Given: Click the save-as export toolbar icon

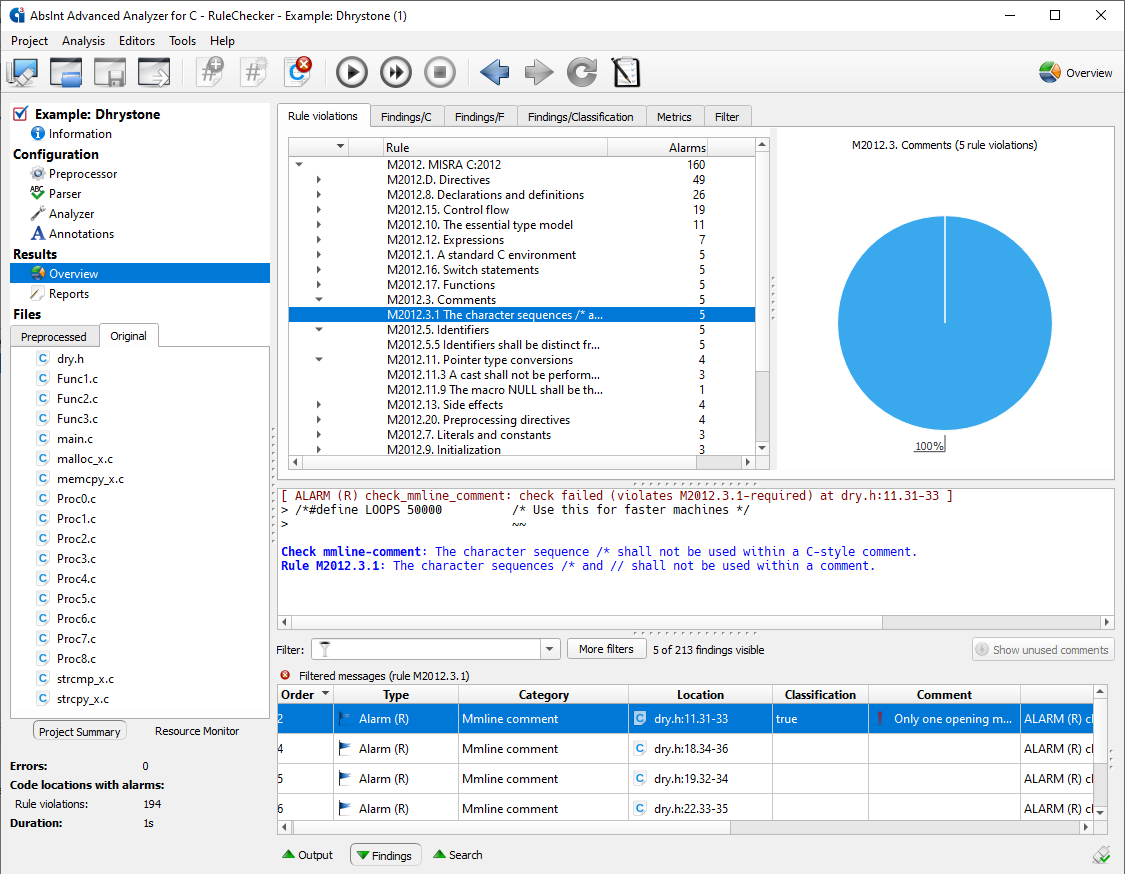Looking at the screenshot, I should point(154,72).
